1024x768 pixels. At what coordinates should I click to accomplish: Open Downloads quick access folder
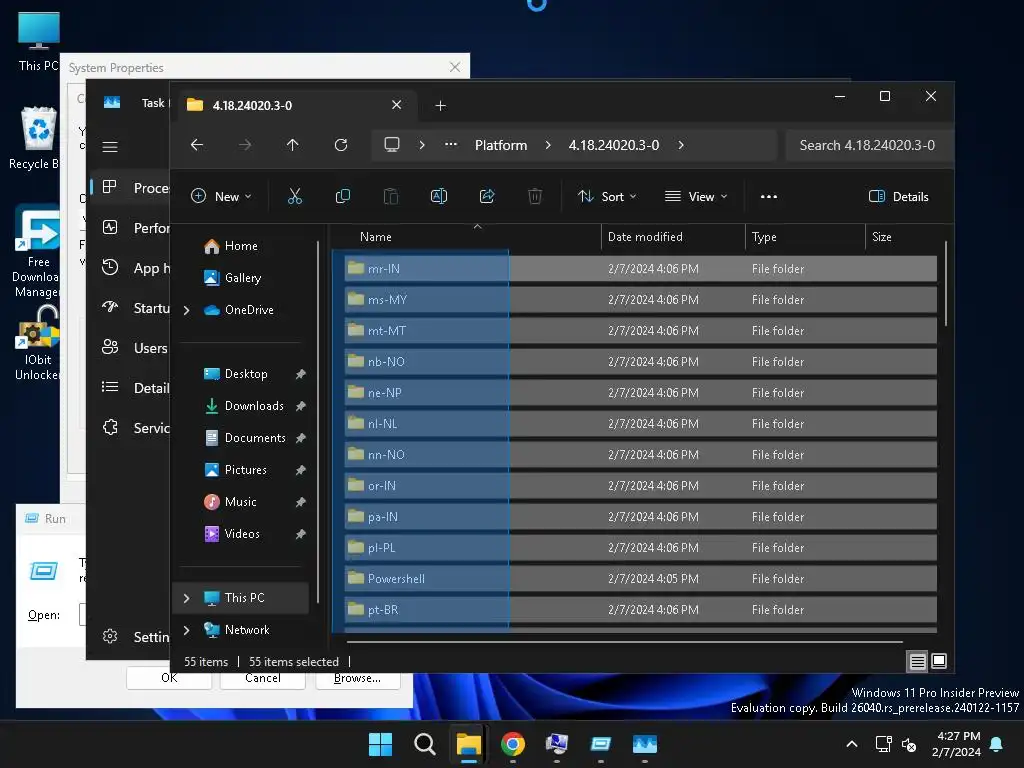(253, 406)
